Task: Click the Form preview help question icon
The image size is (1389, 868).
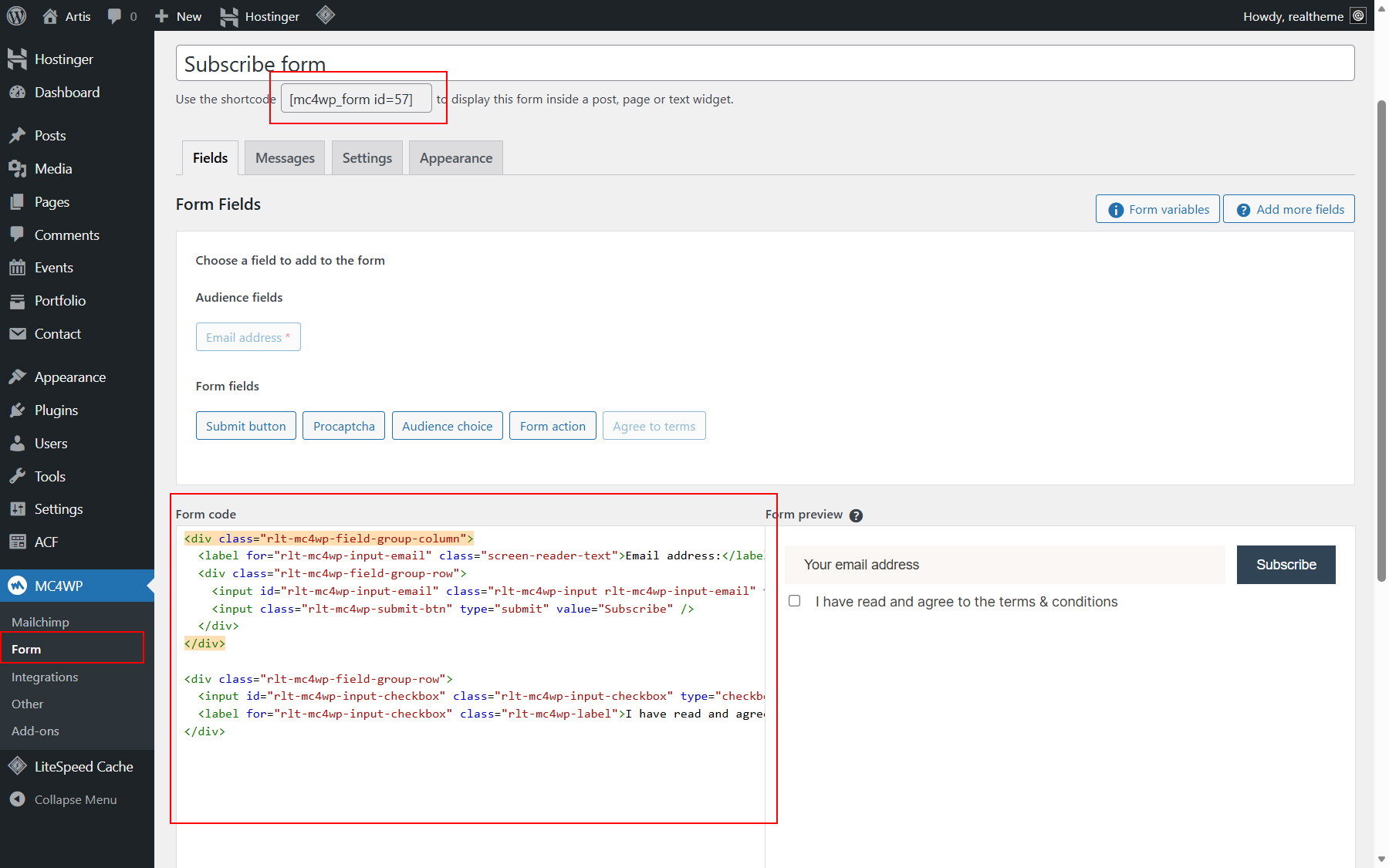Action: [x=856, y=515]
